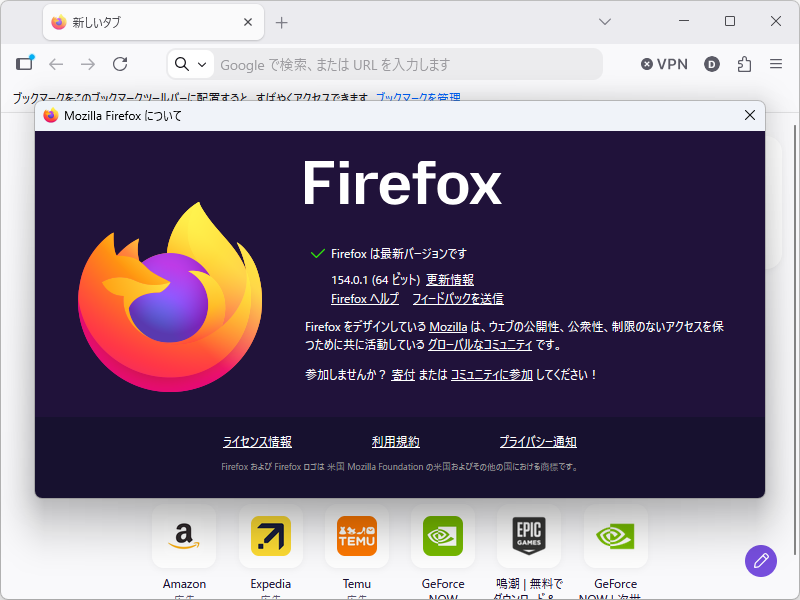
Task: Open the account profile D icon
Action: point(712,64)
